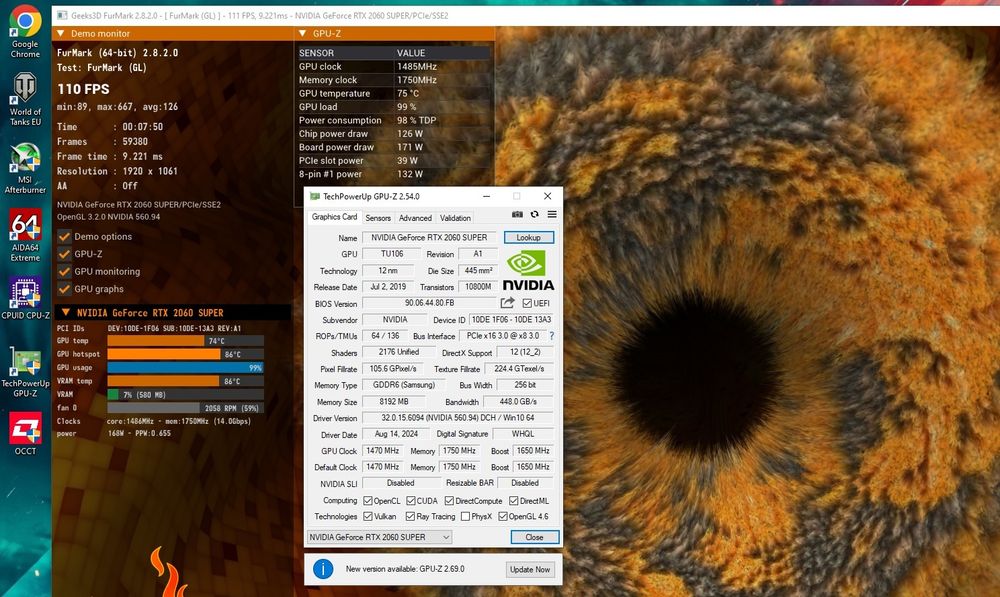
Task: Open Google Chrome desktop shortcut
Action: pyautogui.click(x=25, y=32)
